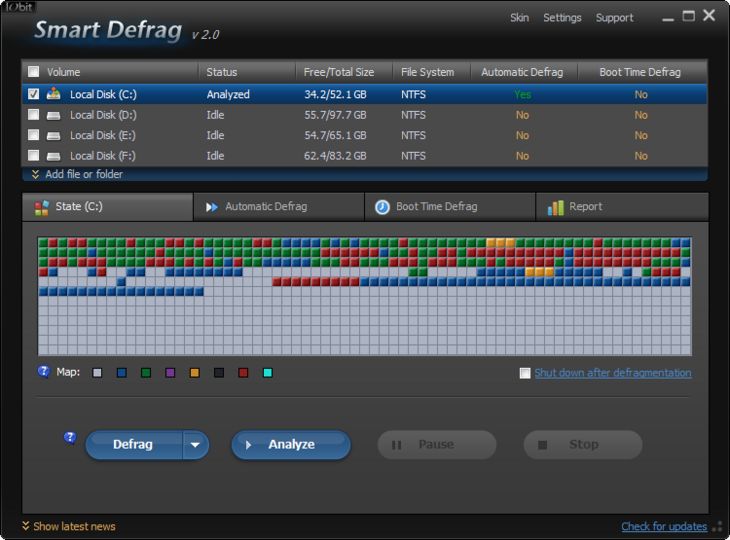The width and height of the screenshot is (730, 540).
Task: Click the blue map legend swatch
Action: click(122, 373)
